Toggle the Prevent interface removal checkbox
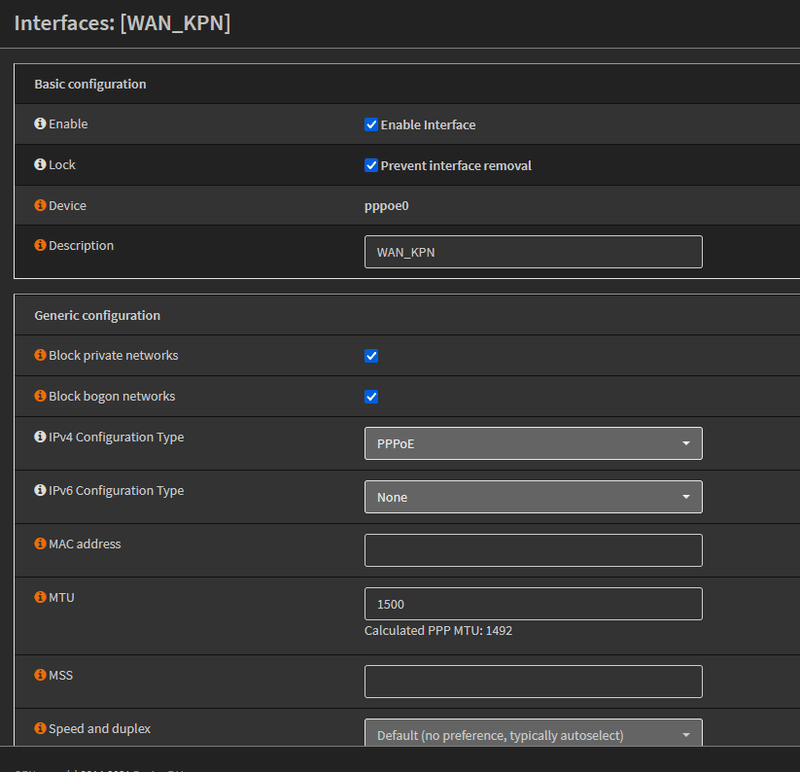800x772 pixels. 371,165
